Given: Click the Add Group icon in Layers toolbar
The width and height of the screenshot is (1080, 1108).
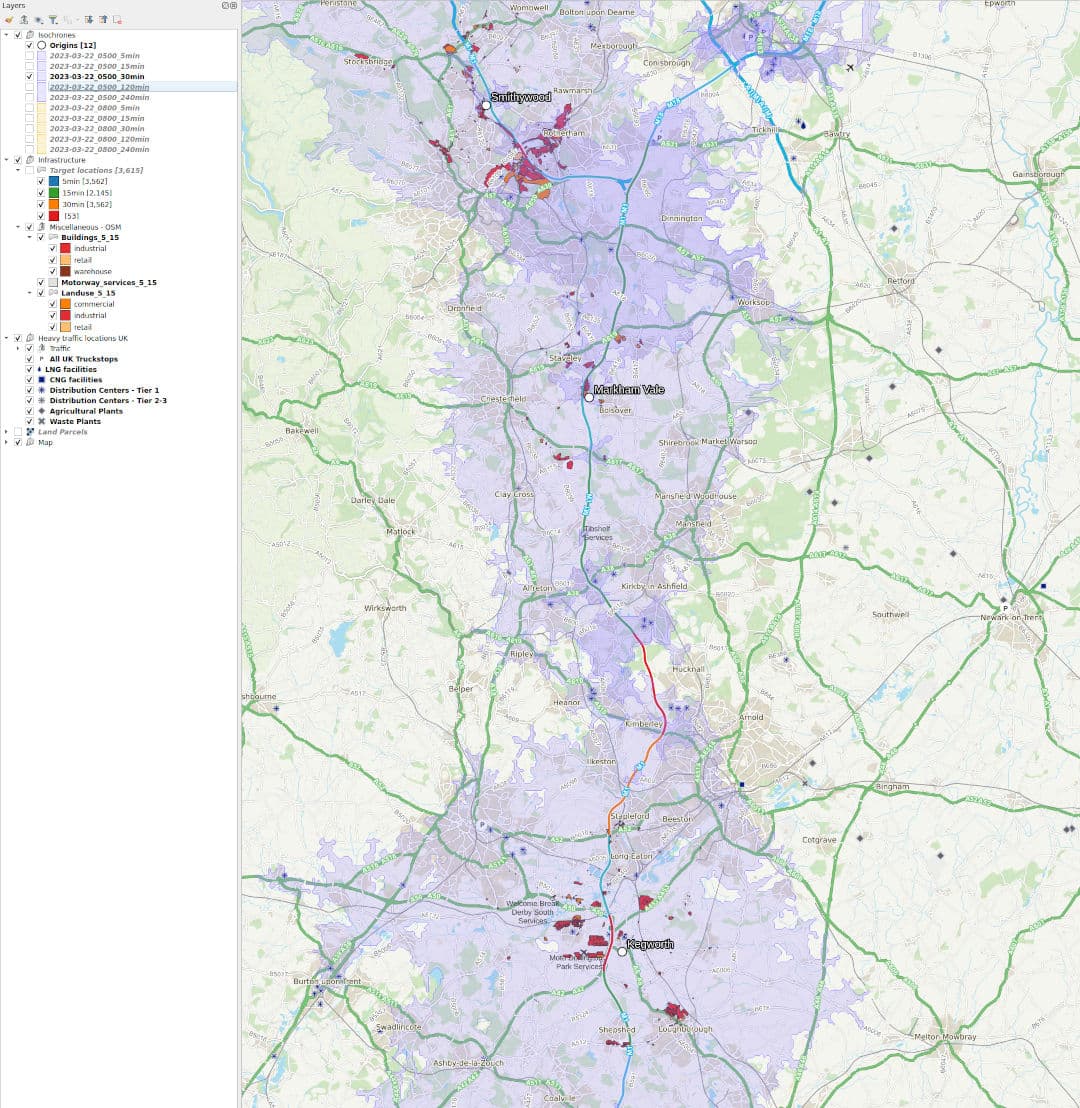Looking at the screenshot, I should pyautogui.click(x=23, y=20).
